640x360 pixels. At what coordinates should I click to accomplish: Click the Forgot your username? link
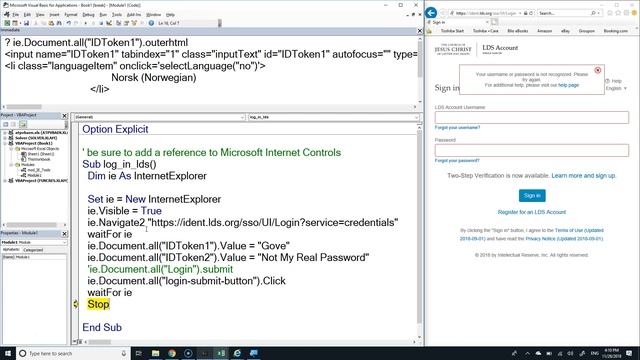(458, 128)
